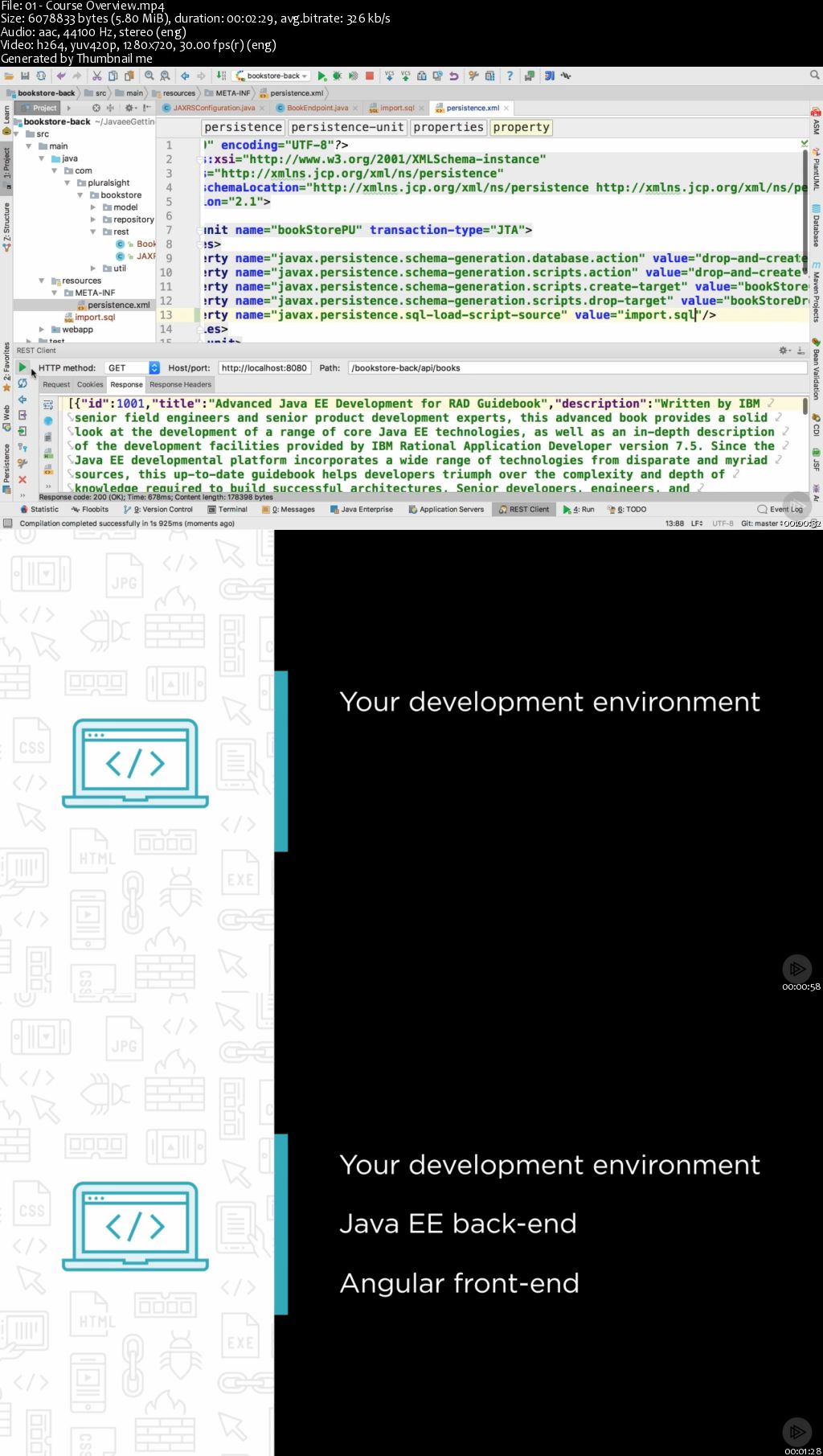The height and width of the screenshot is (1456, 823).
Task: Click the UTF-8 encoding indicator in status bar
Action: coord(723,523)
